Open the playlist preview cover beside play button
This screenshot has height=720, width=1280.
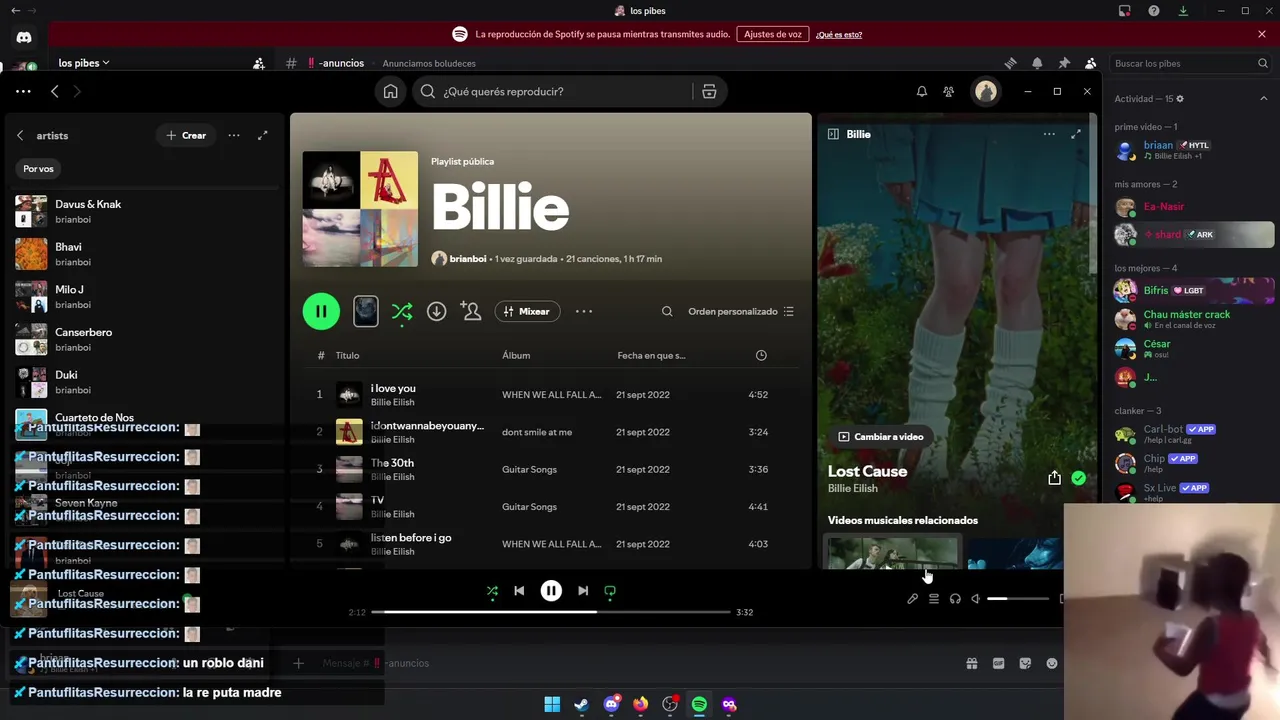point(366,311)
